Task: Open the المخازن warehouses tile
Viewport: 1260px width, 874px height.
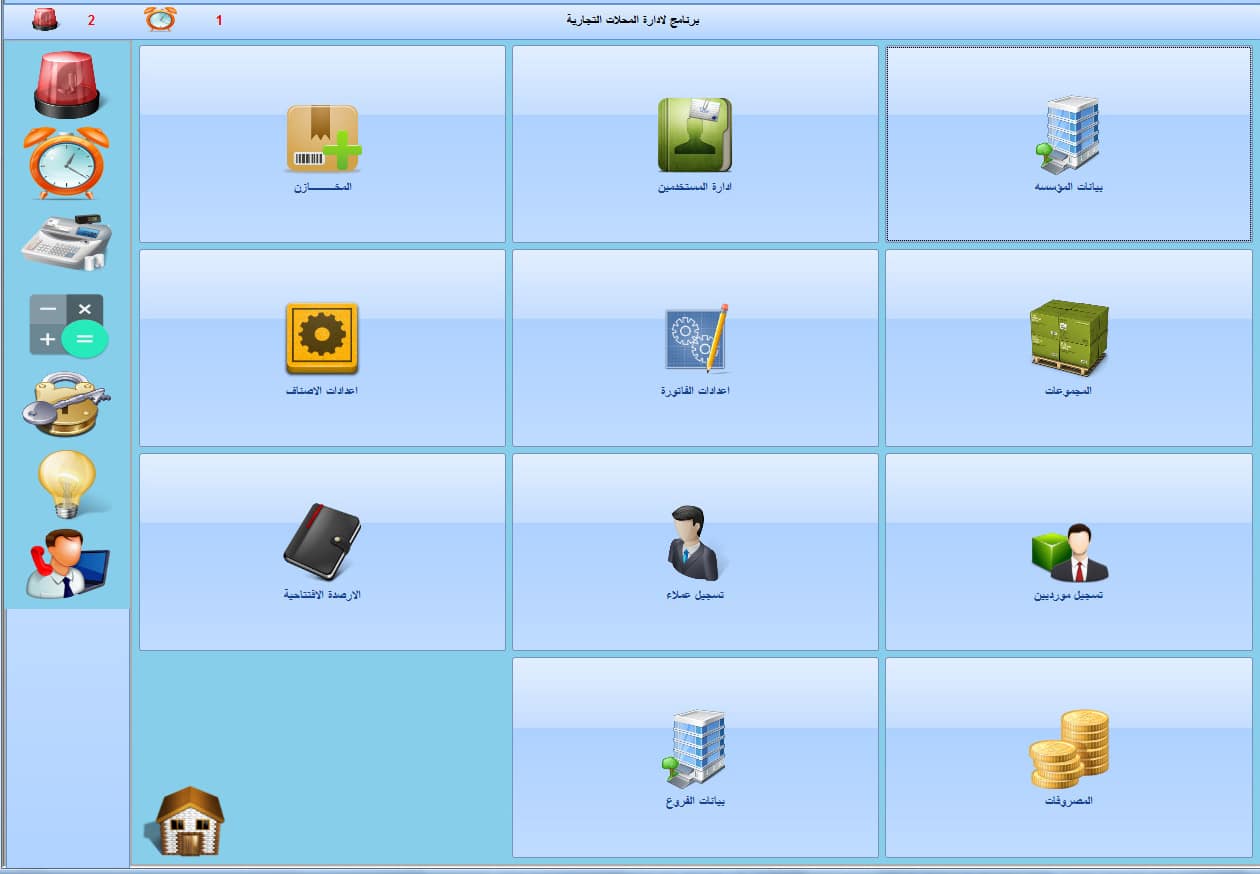Action: [322, 144]
